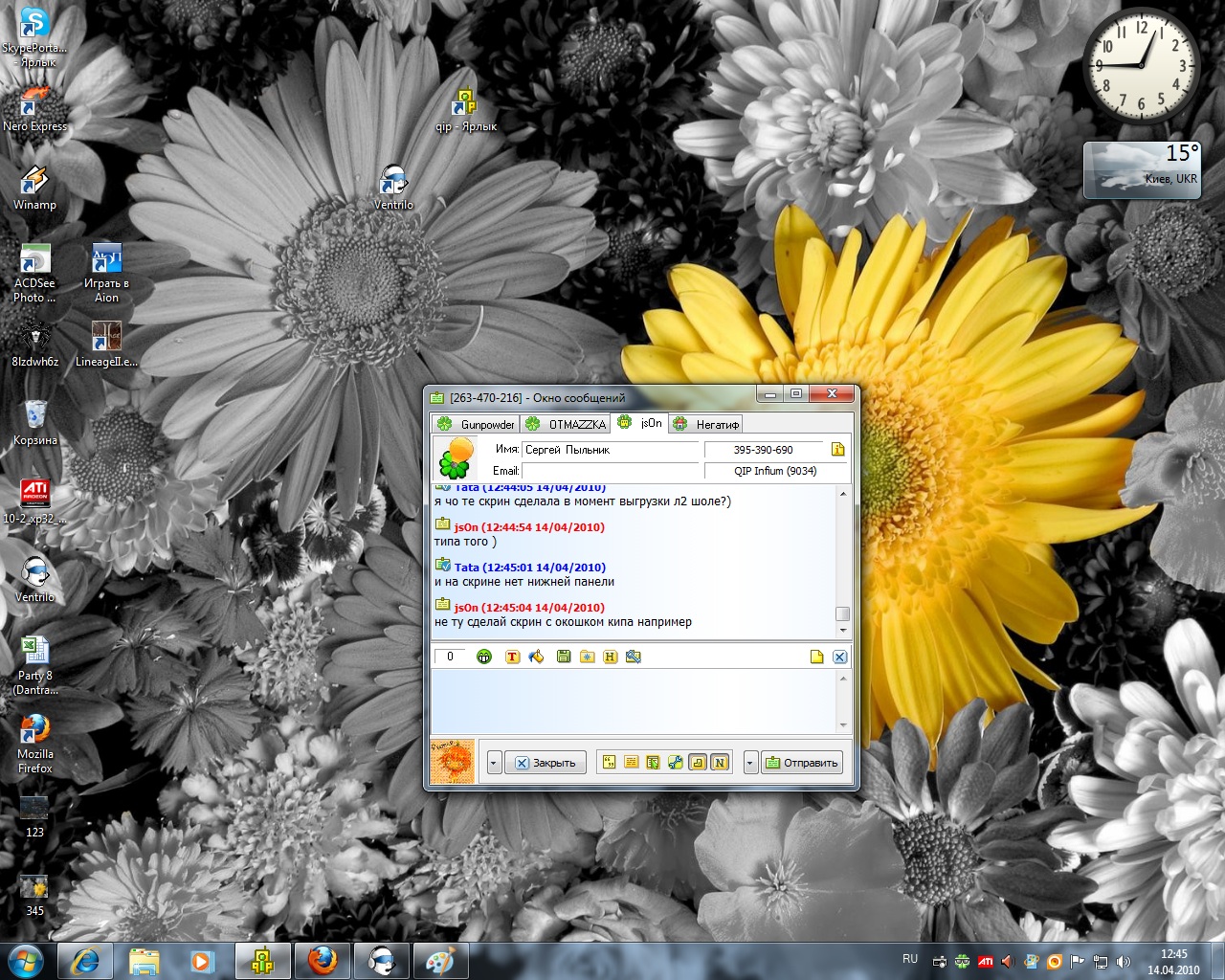Click the search magnifier icon in message toolbar

(633, 657)
